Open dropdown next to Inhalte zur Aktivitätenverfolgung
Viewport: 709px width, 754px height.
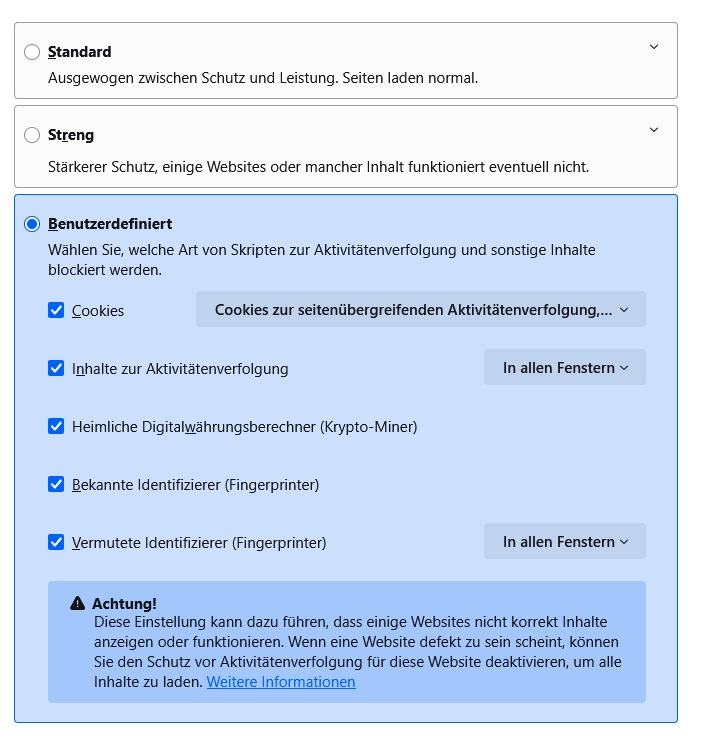pyautogui.click(x=565, y=367)
